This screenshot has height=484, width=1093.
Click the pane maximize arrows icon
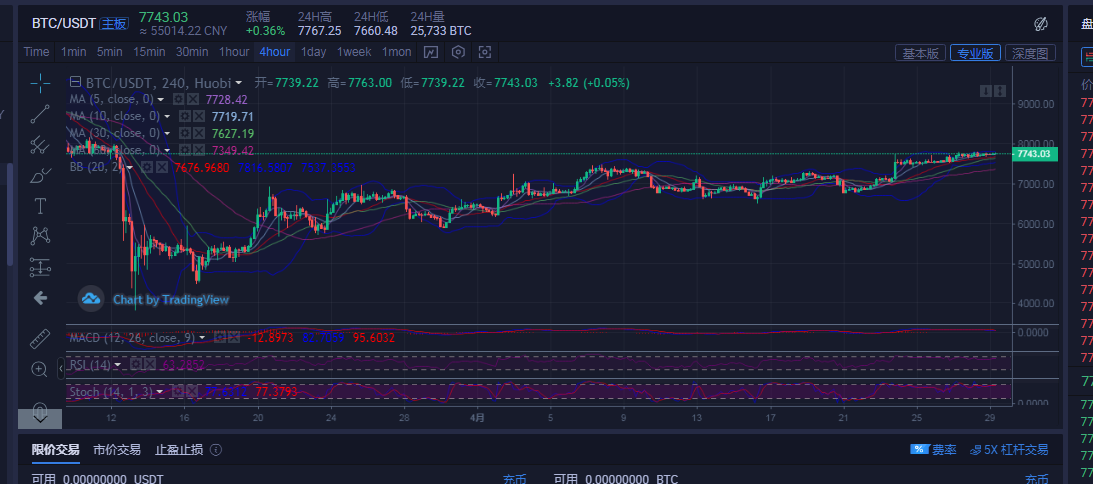tap(1000, 91)
